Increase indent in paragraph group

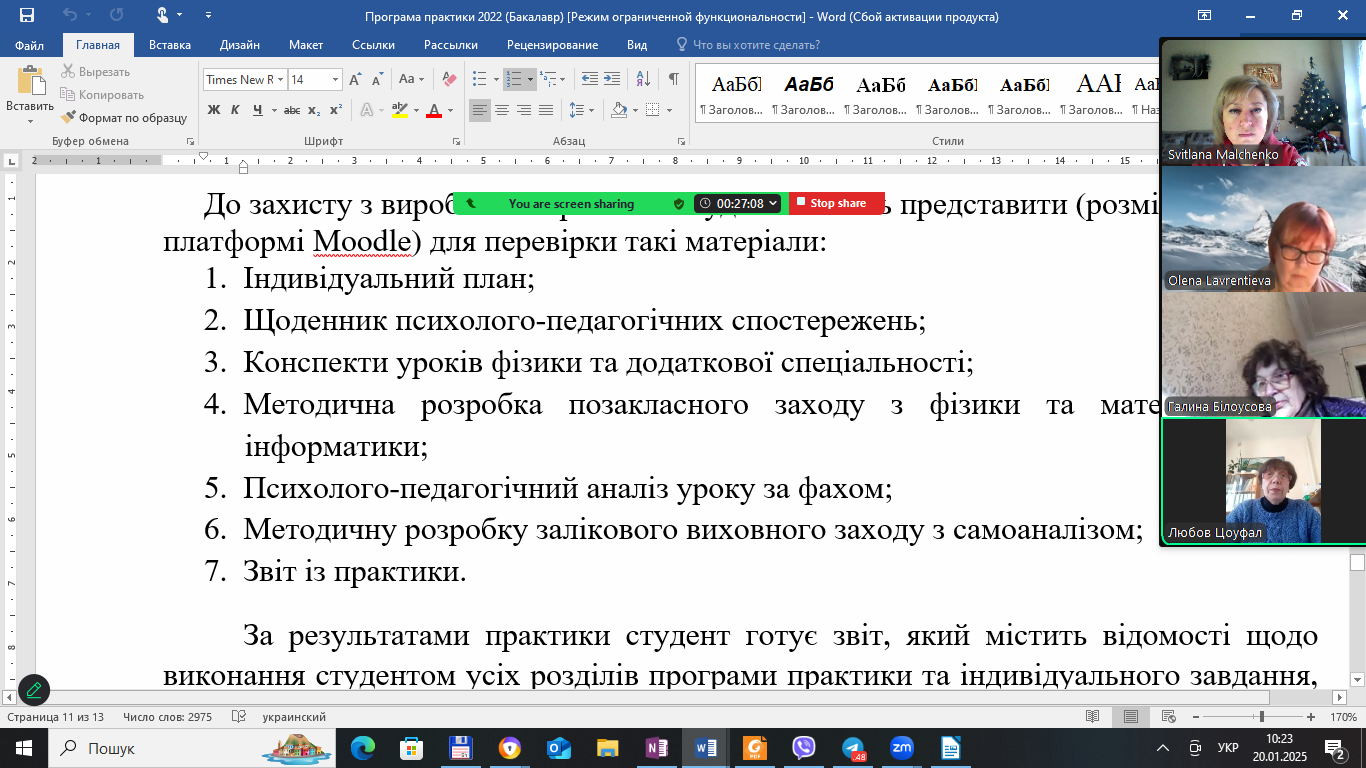click(610, 79)
